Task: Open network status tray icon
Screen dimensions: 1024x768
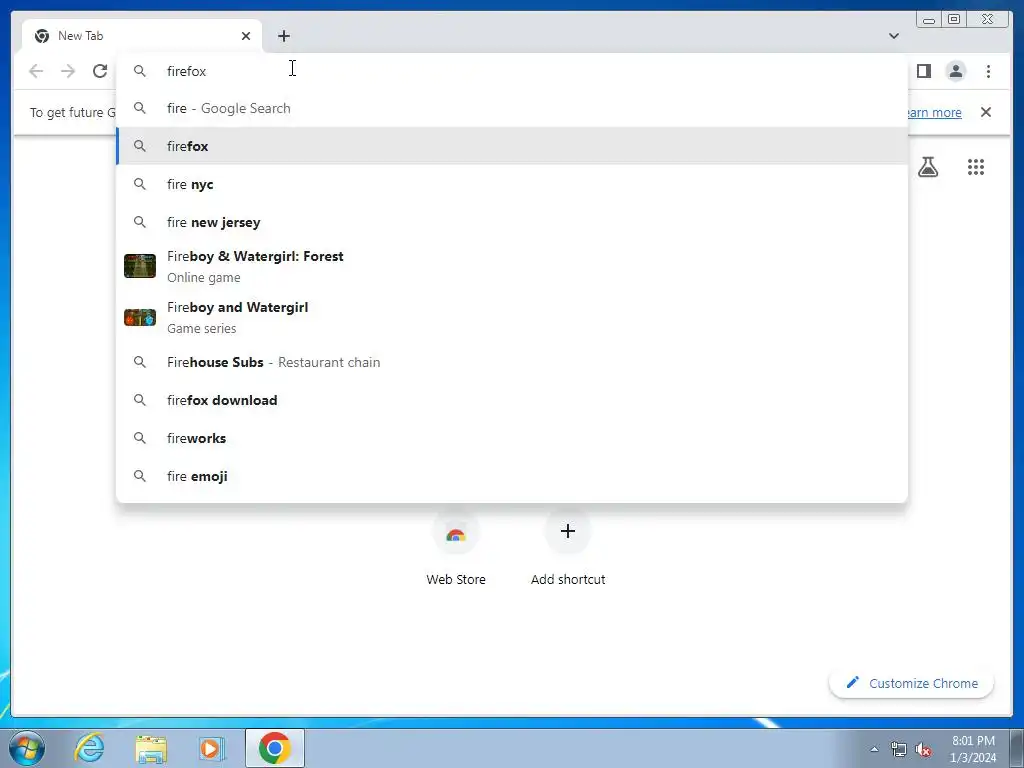Action: coord(899,749)
